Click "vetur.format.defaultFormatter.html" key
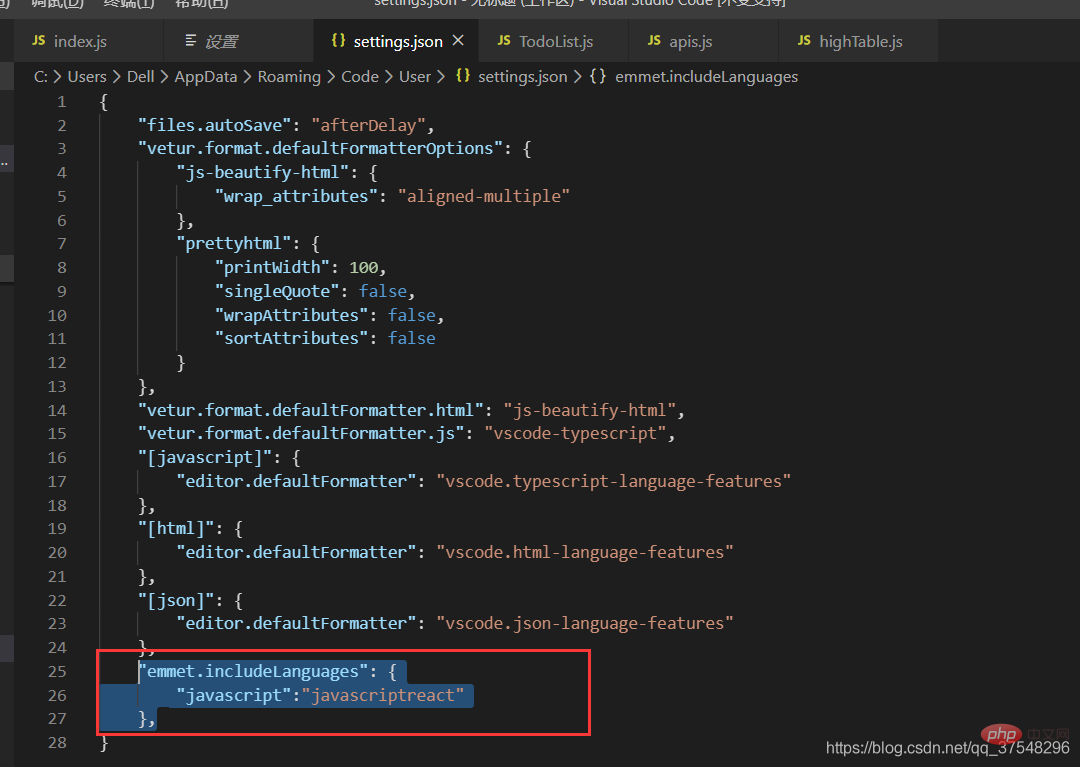This screenshot has height=767, width=1080. [311, 410]
